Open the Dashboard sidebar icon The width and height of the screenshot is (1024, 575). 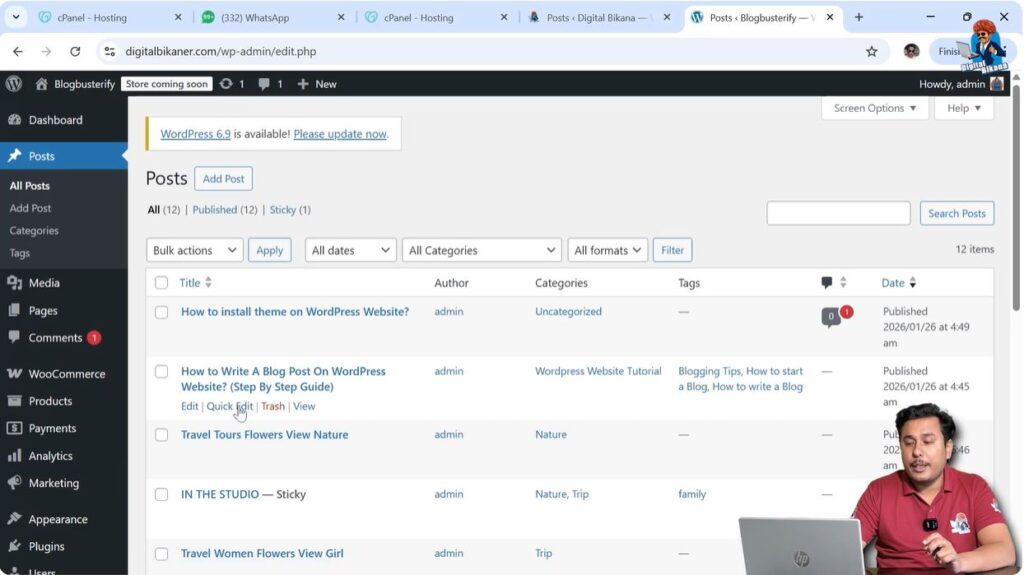(x=14, y=120)
